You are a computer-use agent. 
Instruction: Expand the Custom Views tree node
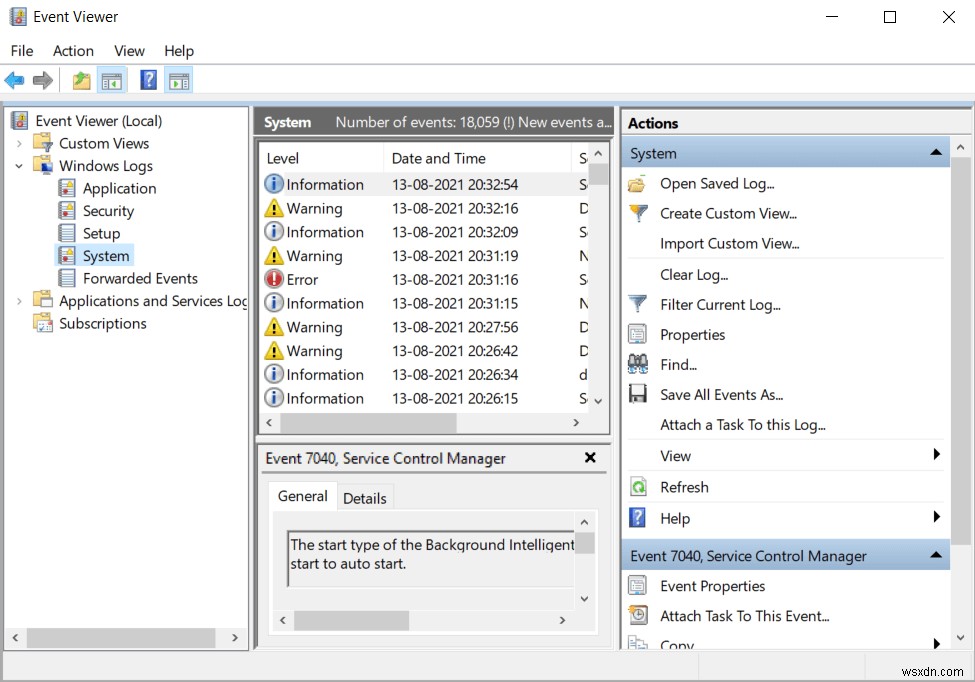pos(19,142)
